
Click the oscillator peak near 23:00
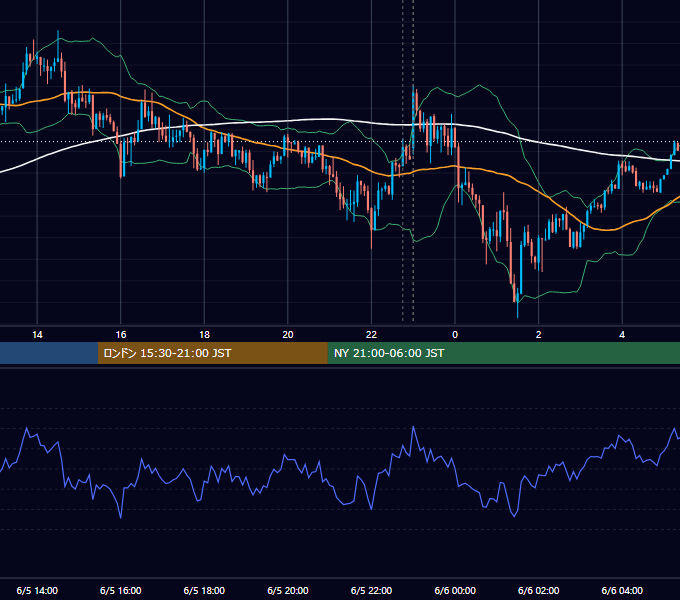(413, 427)
